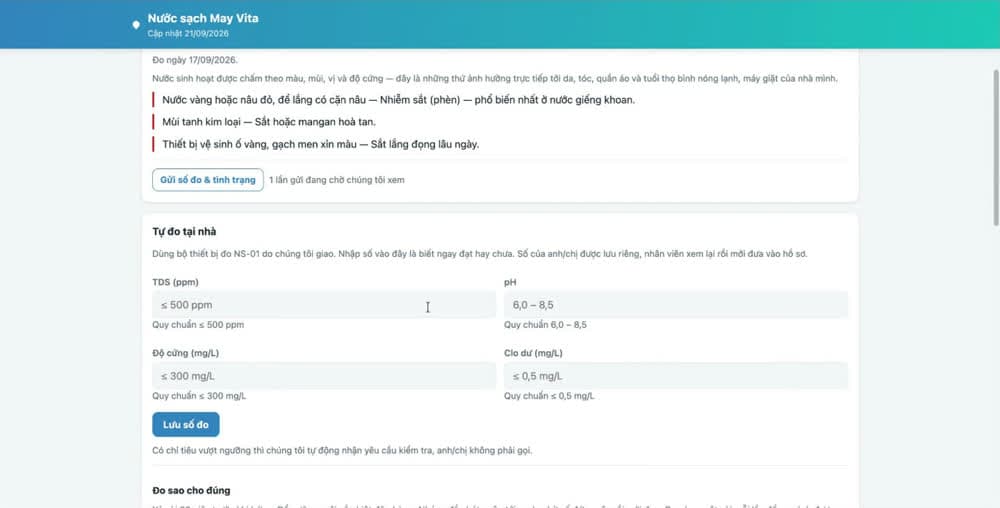The height and width of the screenshot is (508, 1000).
Task: Click the water drop logo icon
Action: 136,25
